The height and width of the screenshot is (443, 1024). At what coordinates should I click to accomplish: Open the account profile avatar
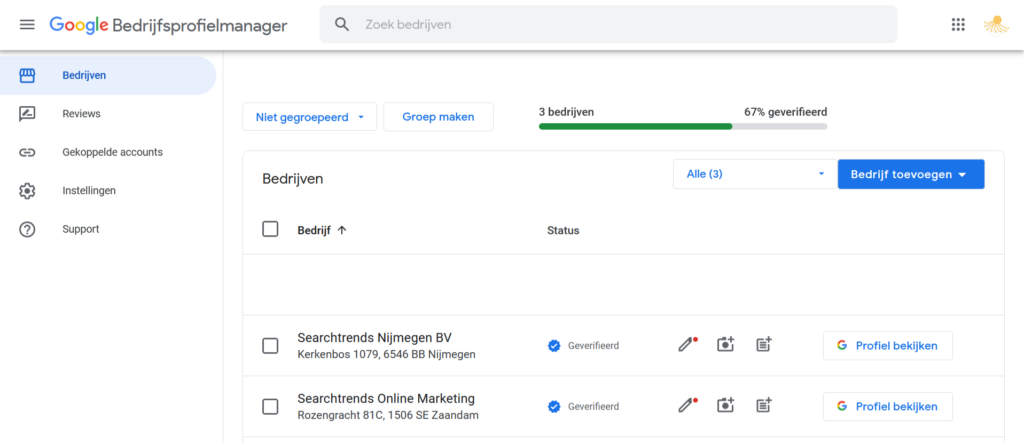(x=996, y=24)
